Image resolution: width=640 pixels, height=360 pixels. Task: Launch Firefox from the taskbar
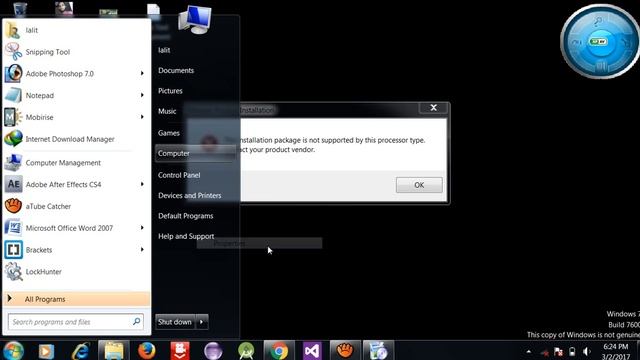[147, 351]
